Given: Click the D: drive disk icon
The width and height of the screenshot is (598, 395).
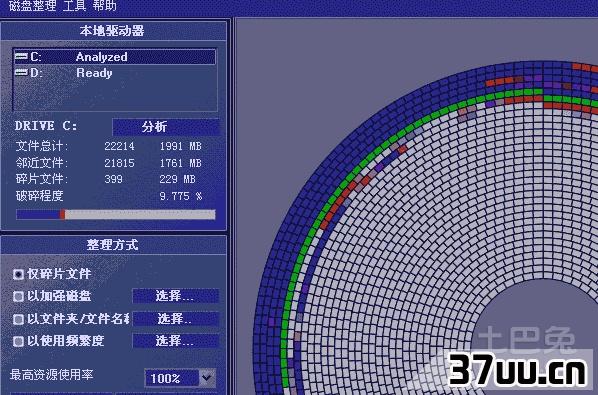Looking at the screenshot, I should [21, 72].
